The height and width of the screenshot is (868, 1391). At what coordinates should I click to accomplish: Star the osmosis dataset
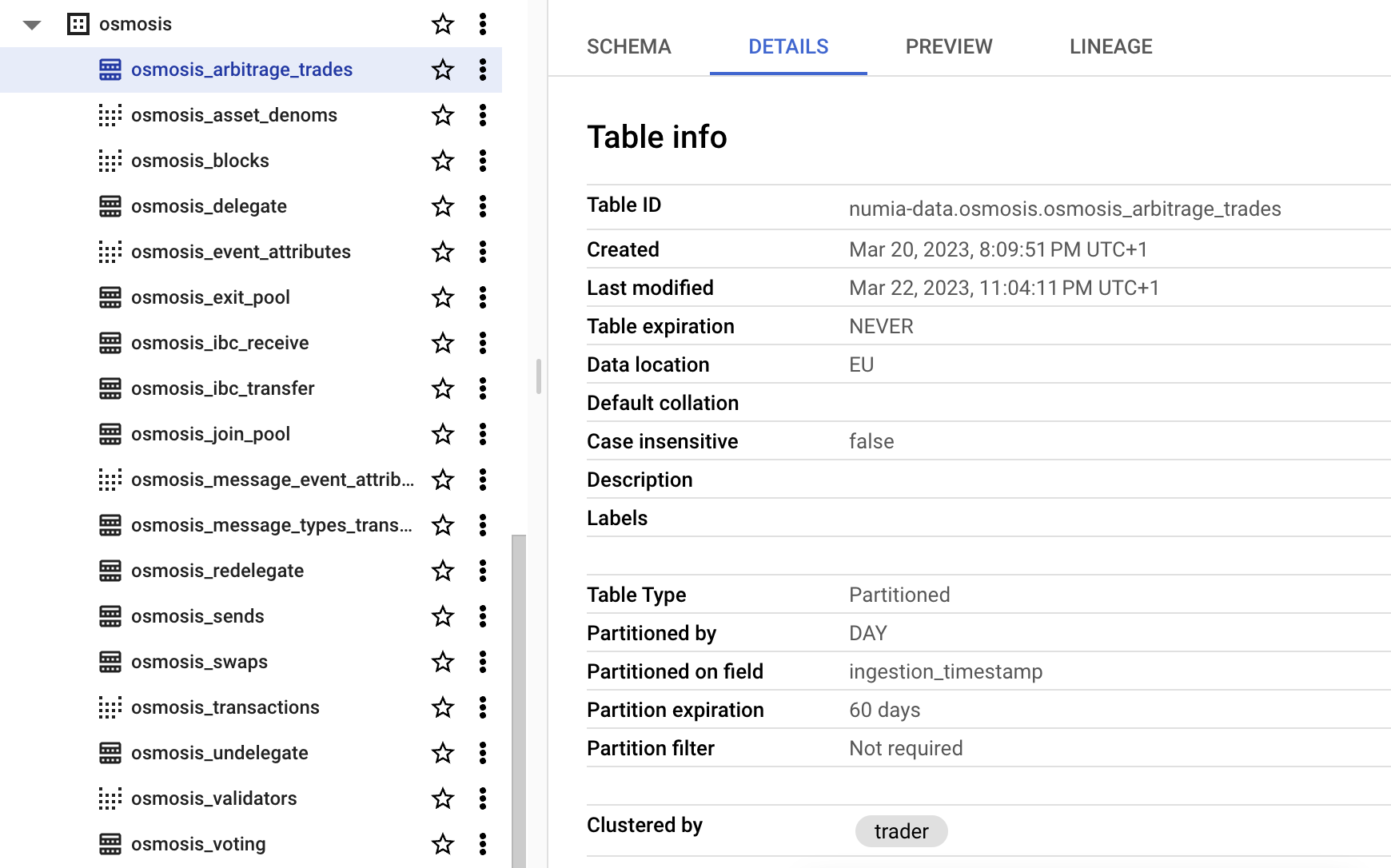442,24
